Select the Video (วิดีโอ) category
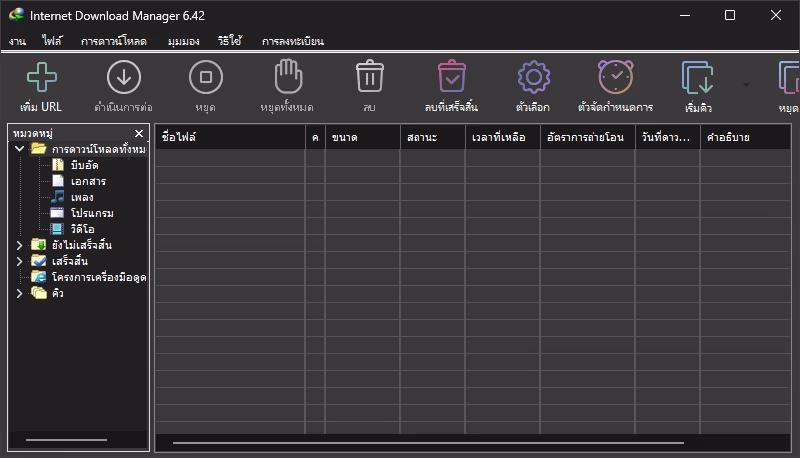The width and height of the screenshot is (800, 458). 82,229
